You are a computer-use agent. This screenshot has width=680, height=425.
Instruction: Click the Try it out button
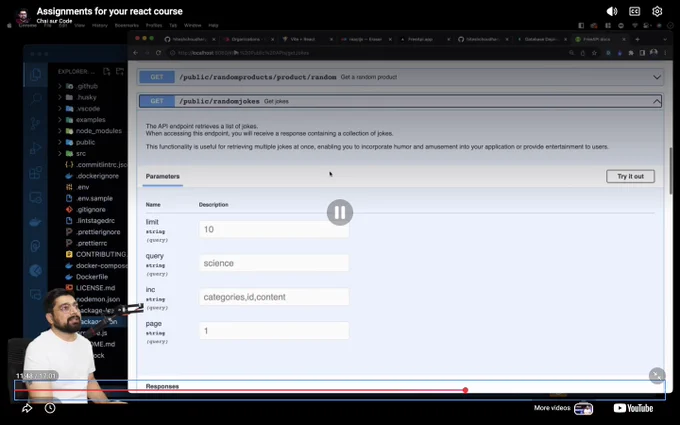click(x=630, y=177)
